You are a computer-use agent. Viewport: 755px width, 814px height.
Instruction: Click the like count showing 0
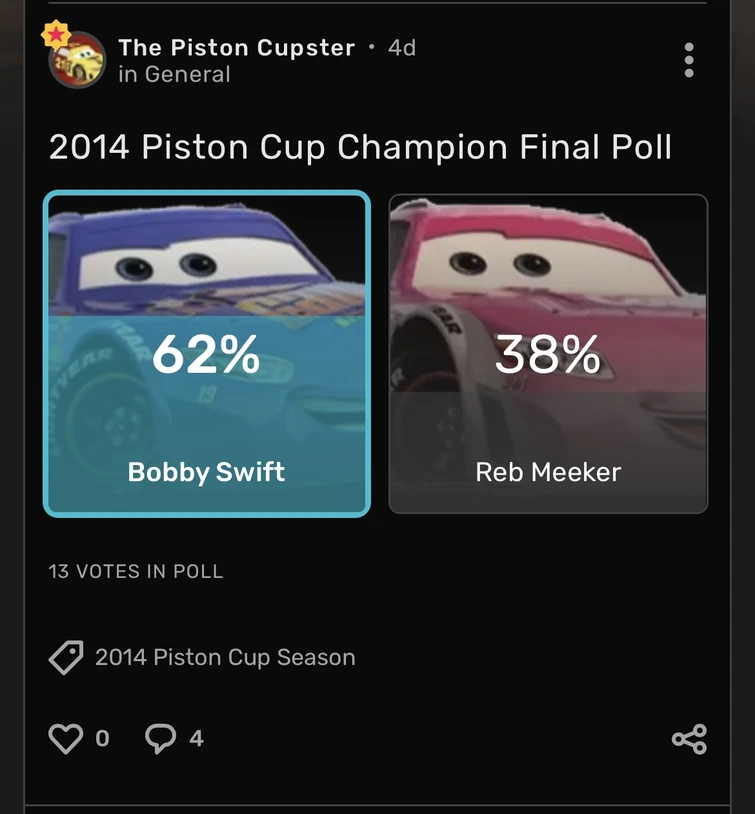(102, 739)
